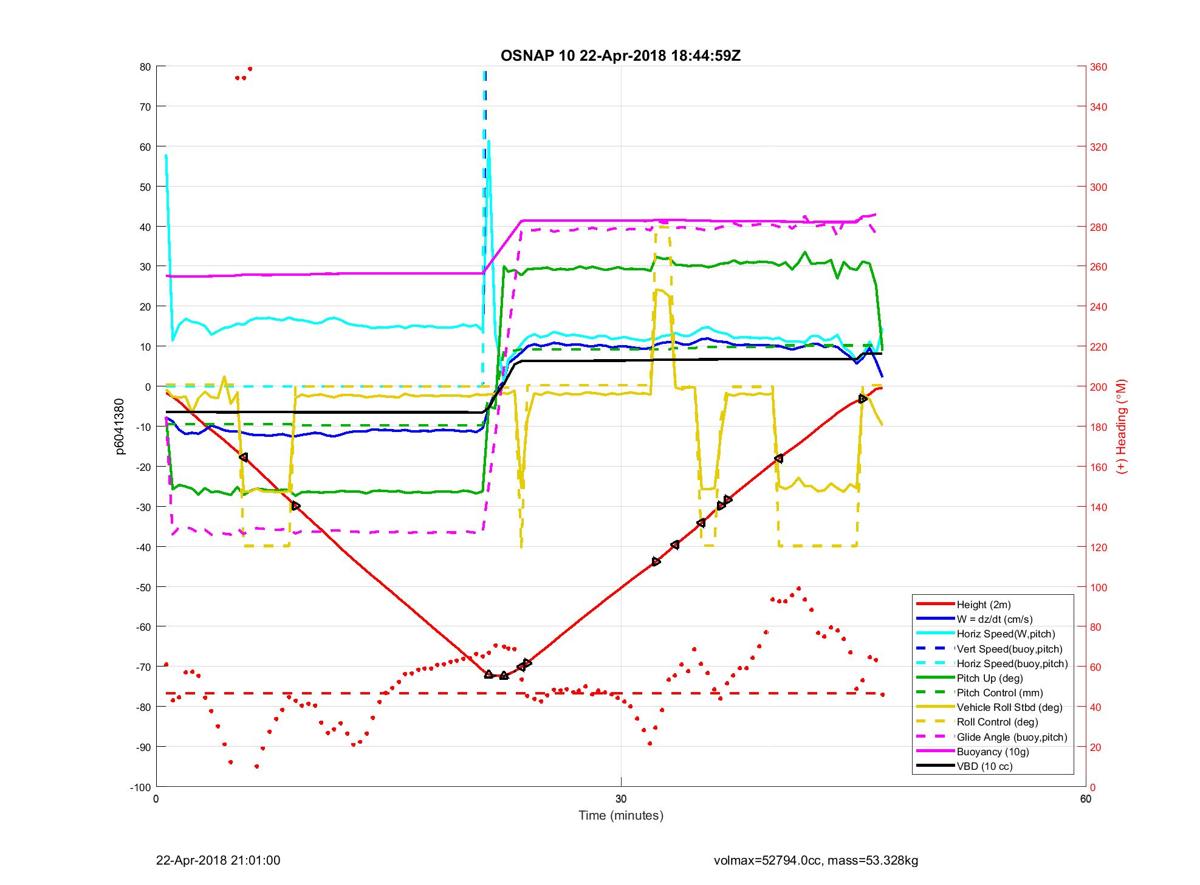Viewport: 1200px width, 885px height.
Task: Select the volmax=52794.0cc, mass=53.328kg footer text
Action: (816, 860)
